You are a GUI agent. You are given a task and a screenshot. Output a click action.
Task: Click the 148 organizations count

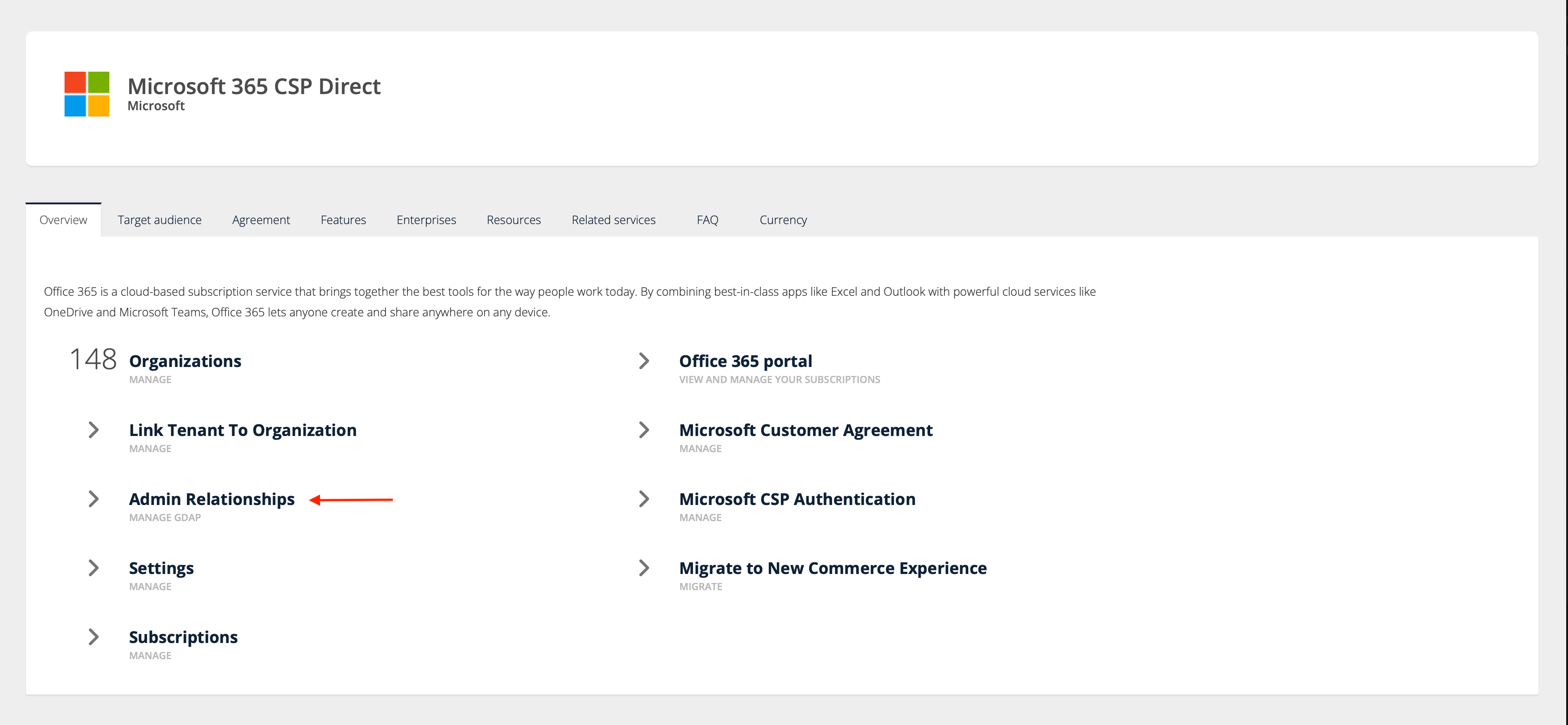[x=92, y=359]
